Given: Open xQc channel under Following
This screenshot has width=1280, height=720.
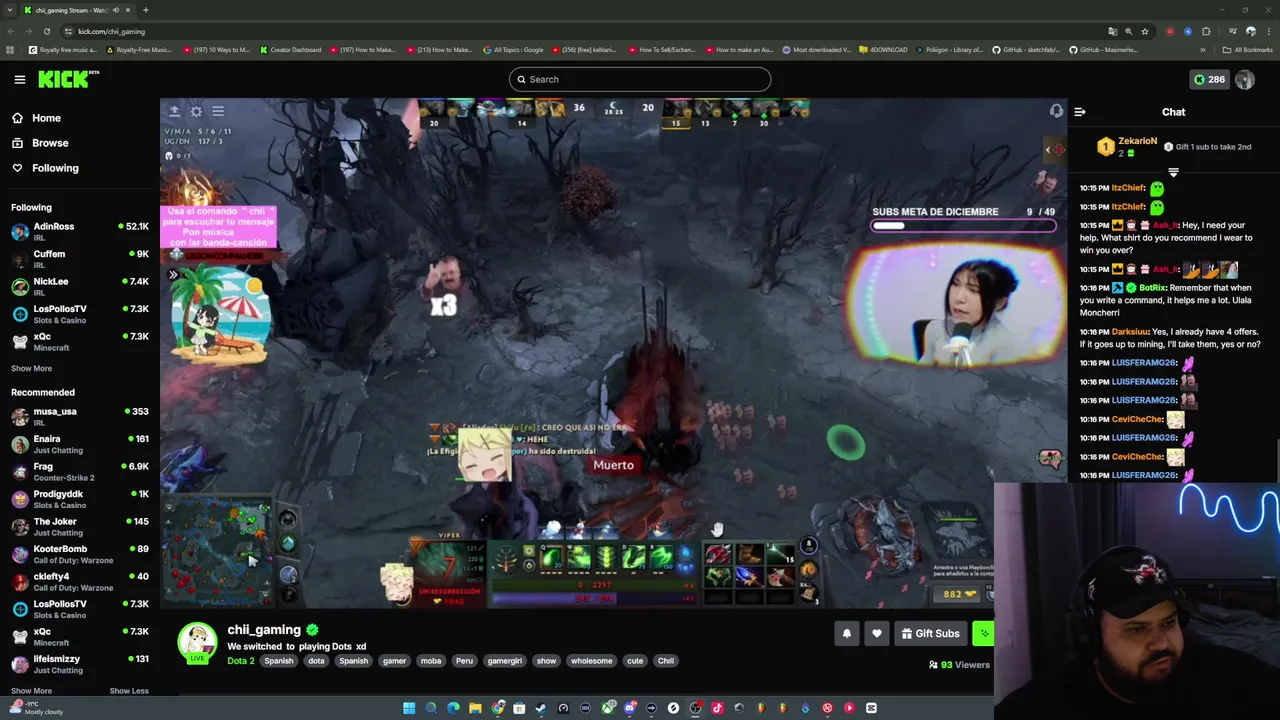Looking at the screenshot, I should [x=80, y=341].
